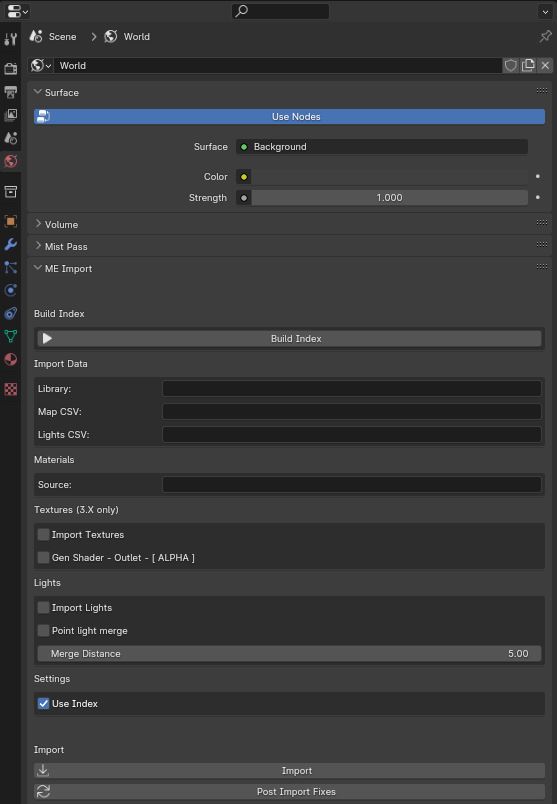The height and width of the screenshot is (804, 557).
Task: Open the Render properties tab
Action: [x=10, y=68]
